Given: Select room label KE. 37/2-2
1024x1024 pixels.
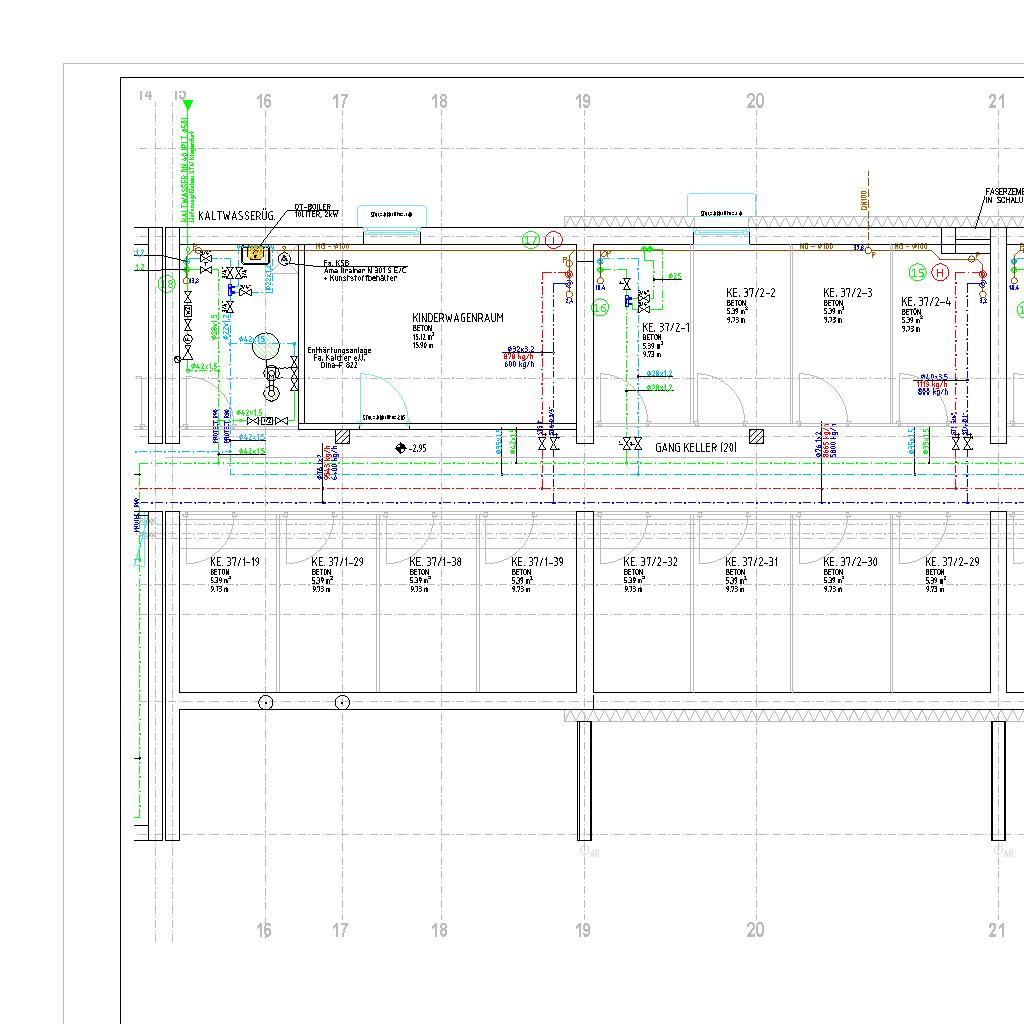Looking at the screenshot, I should click(751, 293).
